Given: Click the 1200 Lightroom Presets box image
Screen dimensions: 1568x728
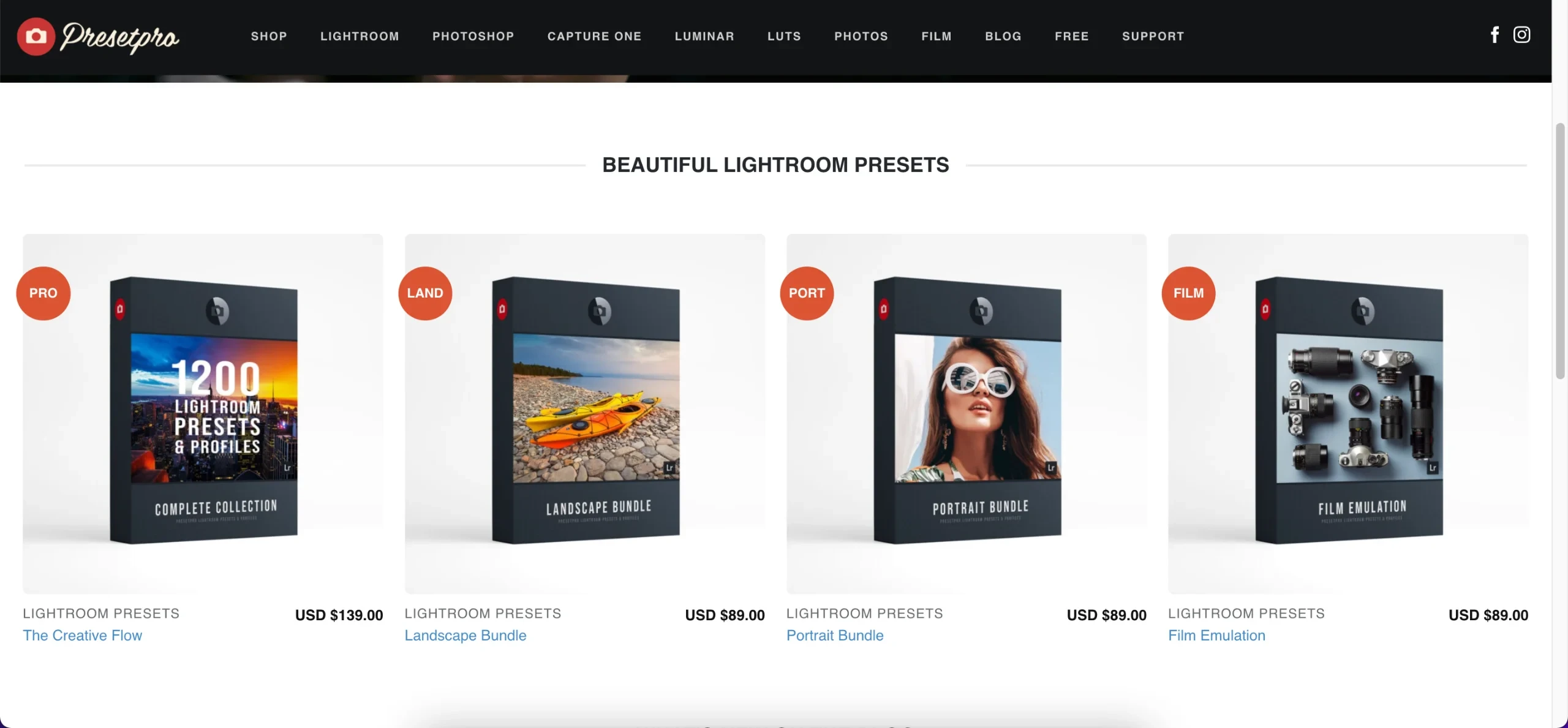Looking at the screenshot, I should pyautogui.click(x=203, y=413).
